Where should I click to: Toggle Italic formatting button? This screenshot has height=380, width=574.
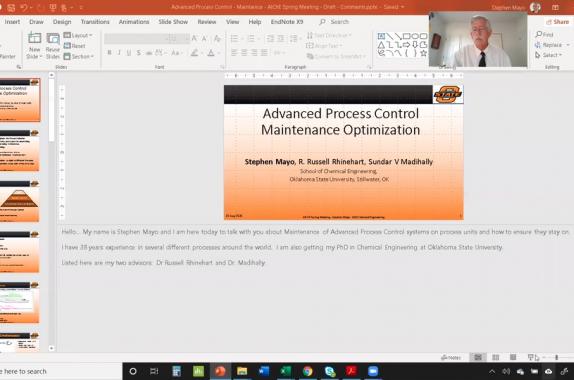point(119,53)
